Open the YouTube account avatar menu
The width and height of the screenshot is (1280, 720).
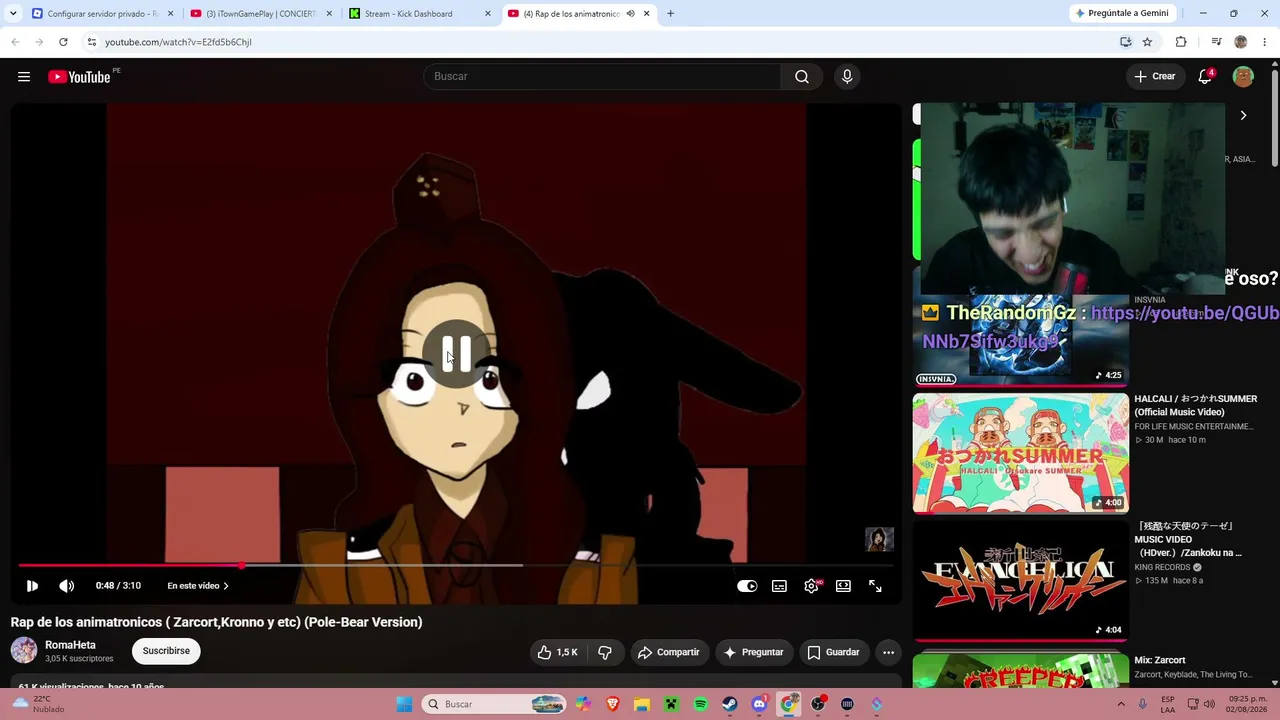[x=1243, y=77]
